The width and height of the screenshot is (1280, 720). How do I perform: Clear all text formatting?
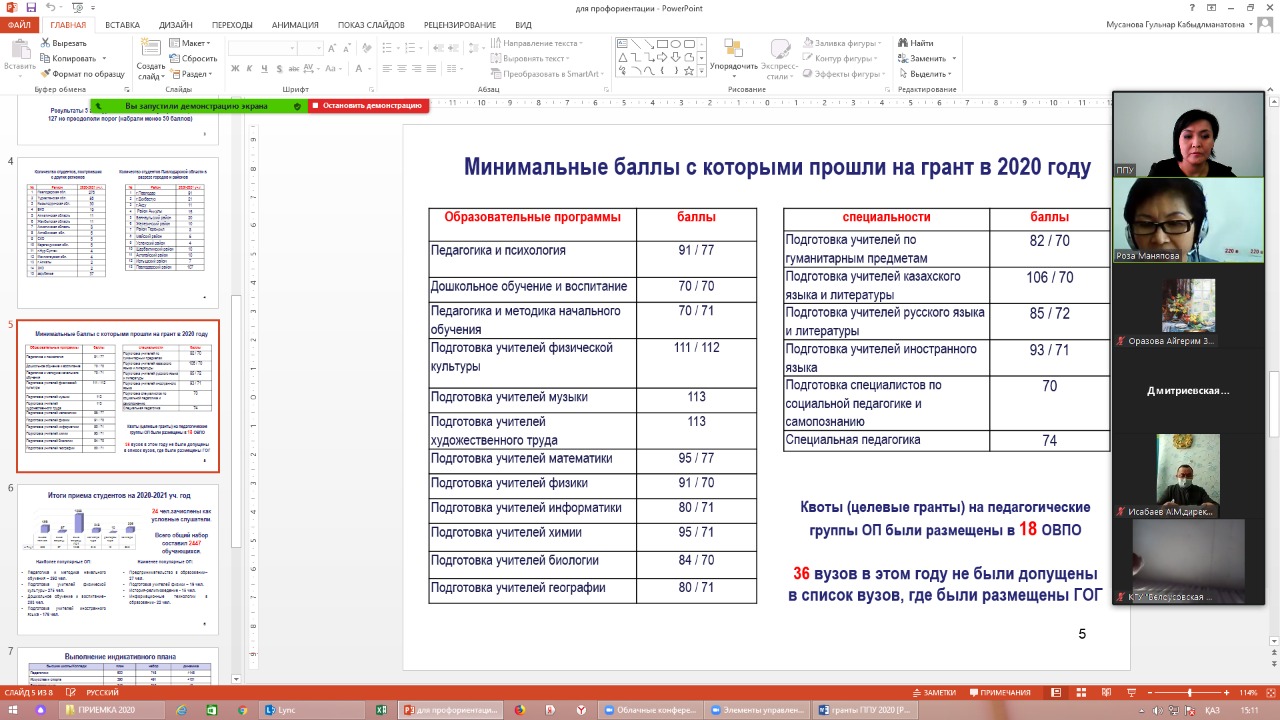[365, 48]
